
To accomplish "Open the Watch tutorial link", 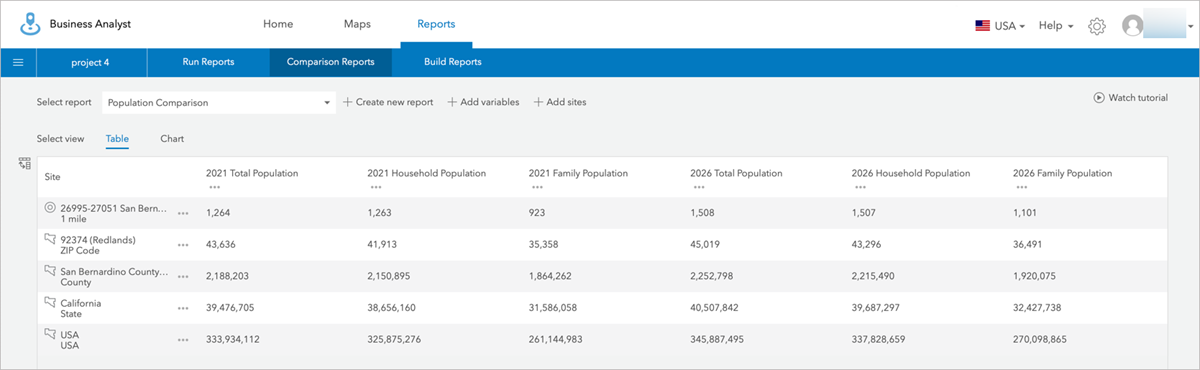I will click(x=1131, y=98).
